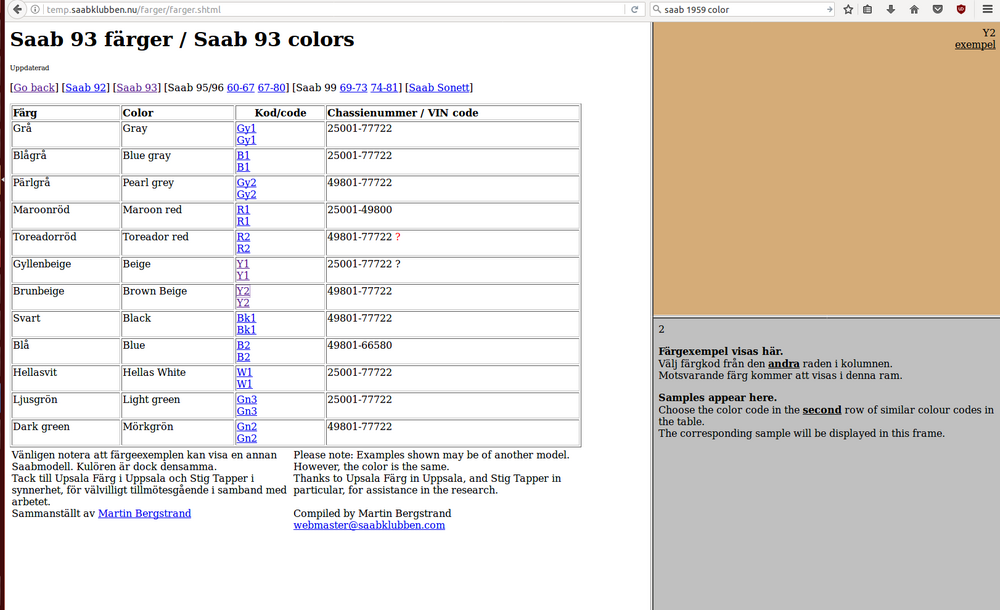Click upper B2 code for Blue
Image resolution: width=1000 pixels, height=610 pixels.
pos(243,345)
